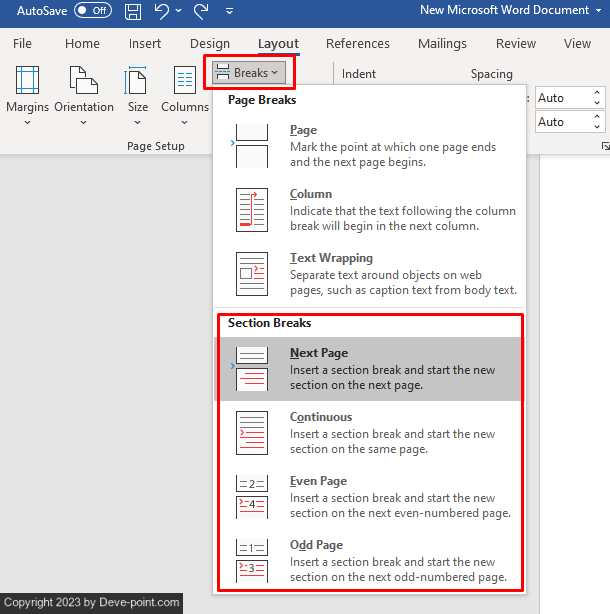The width and height of the screenshot is (610, 614).
Task: Toggle the AutoSave switch
Action: (93, 11)
